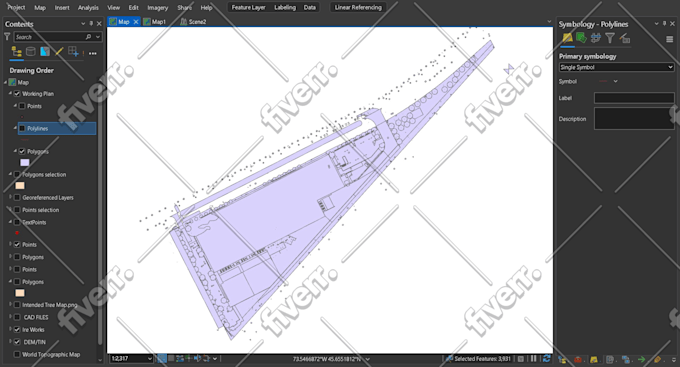Click the yellow folder icon at bottom right
The width and height of the screenshot is (680, 367).
tap(594, 360)
